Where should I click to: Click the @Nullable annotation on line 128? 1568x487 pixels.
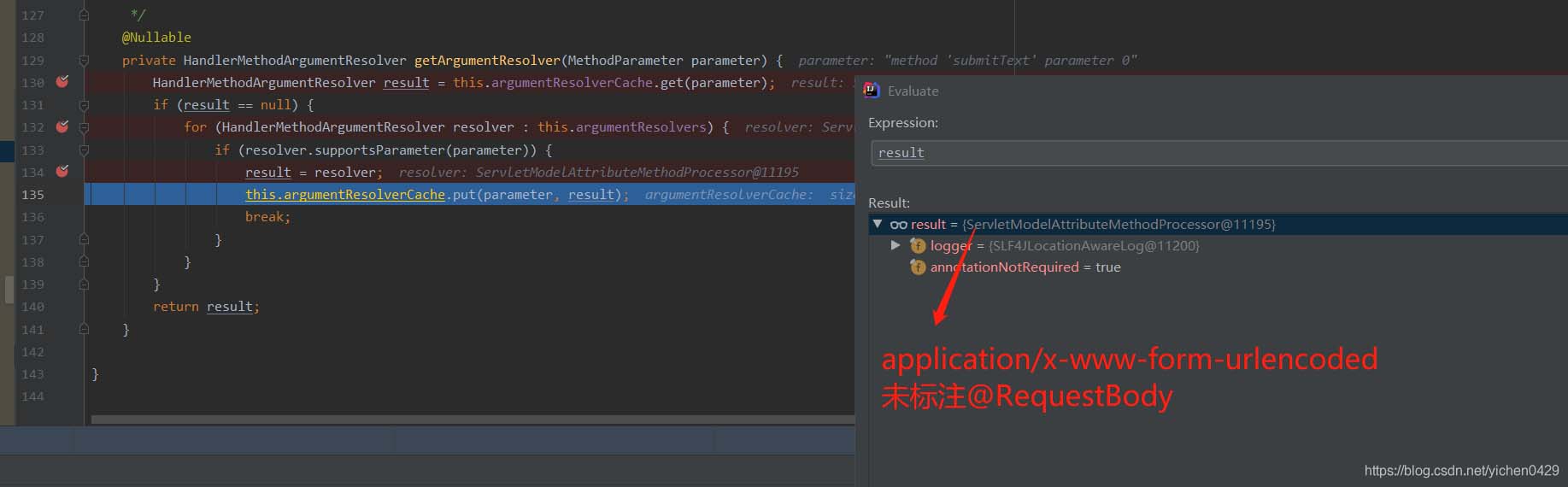[x=156, y=38]
